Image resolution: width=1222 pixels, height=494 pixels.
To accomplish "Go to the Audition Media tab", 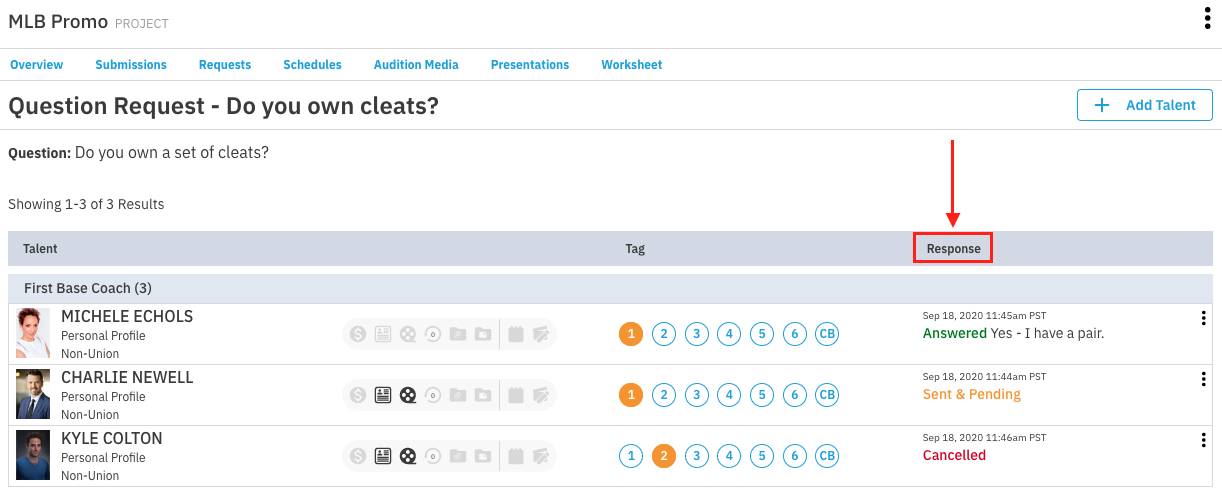I will [x=416, y=65].
